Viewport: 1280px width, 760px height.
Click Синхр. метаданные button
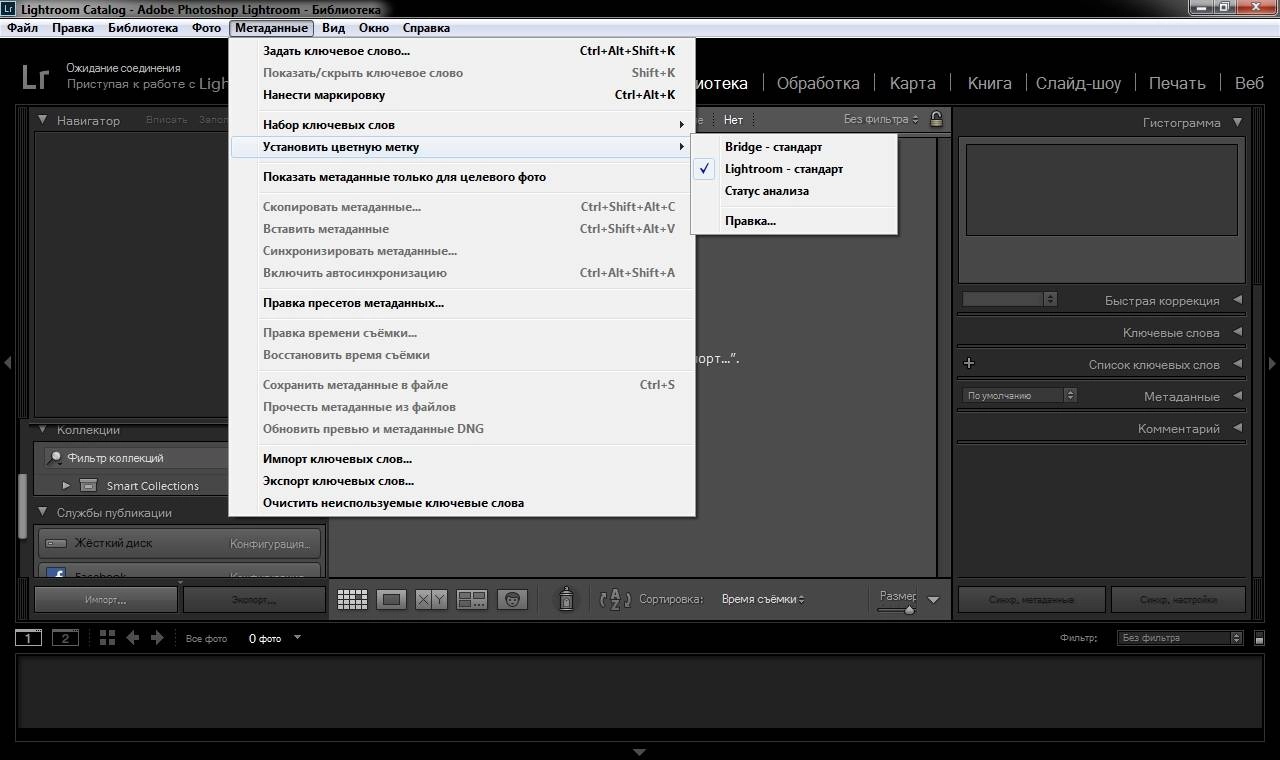1032,600
